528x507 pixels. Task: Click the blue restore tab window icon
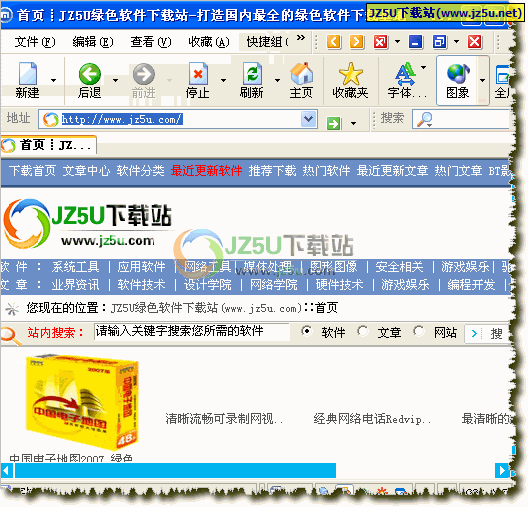pos(439,42)
